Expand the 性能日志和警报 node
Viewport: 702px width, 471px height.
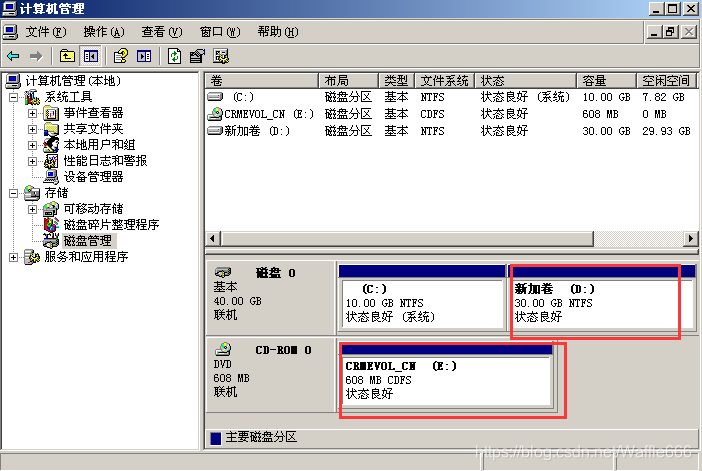(32, 161)
